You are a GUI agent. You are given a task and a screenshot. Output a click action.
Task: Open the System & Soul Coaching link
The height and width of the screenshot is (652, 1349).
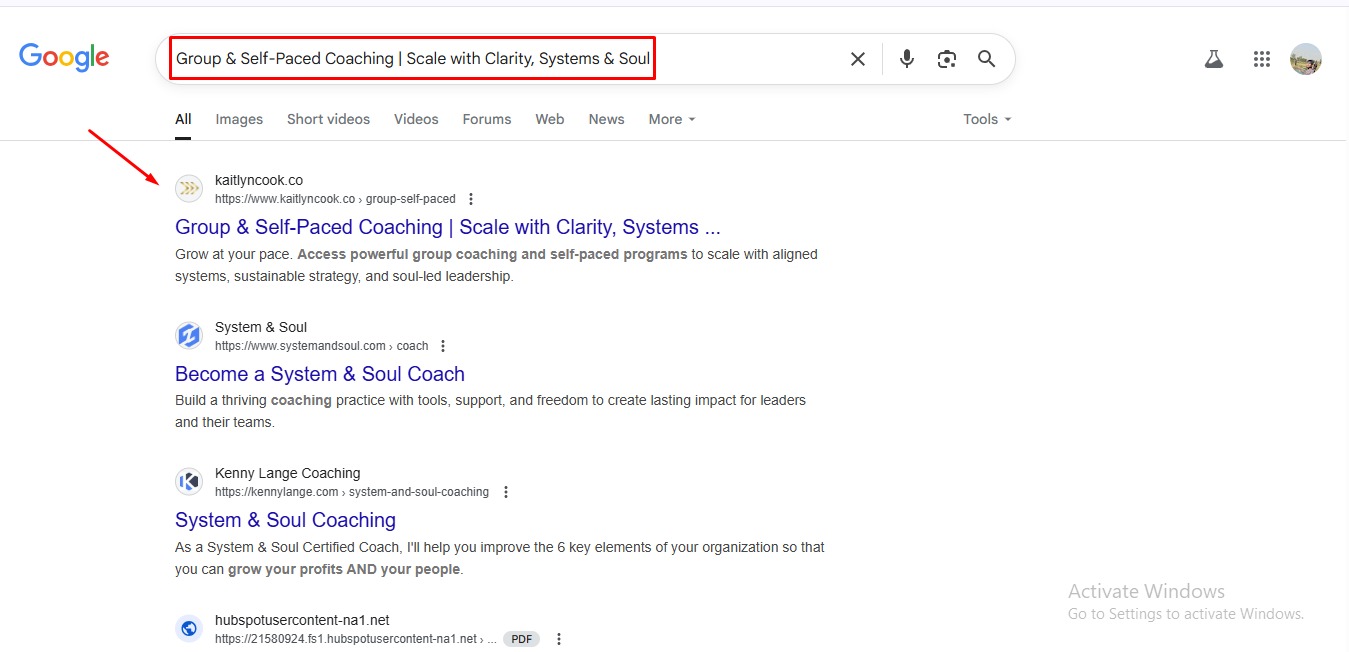[x=285, y=520]
